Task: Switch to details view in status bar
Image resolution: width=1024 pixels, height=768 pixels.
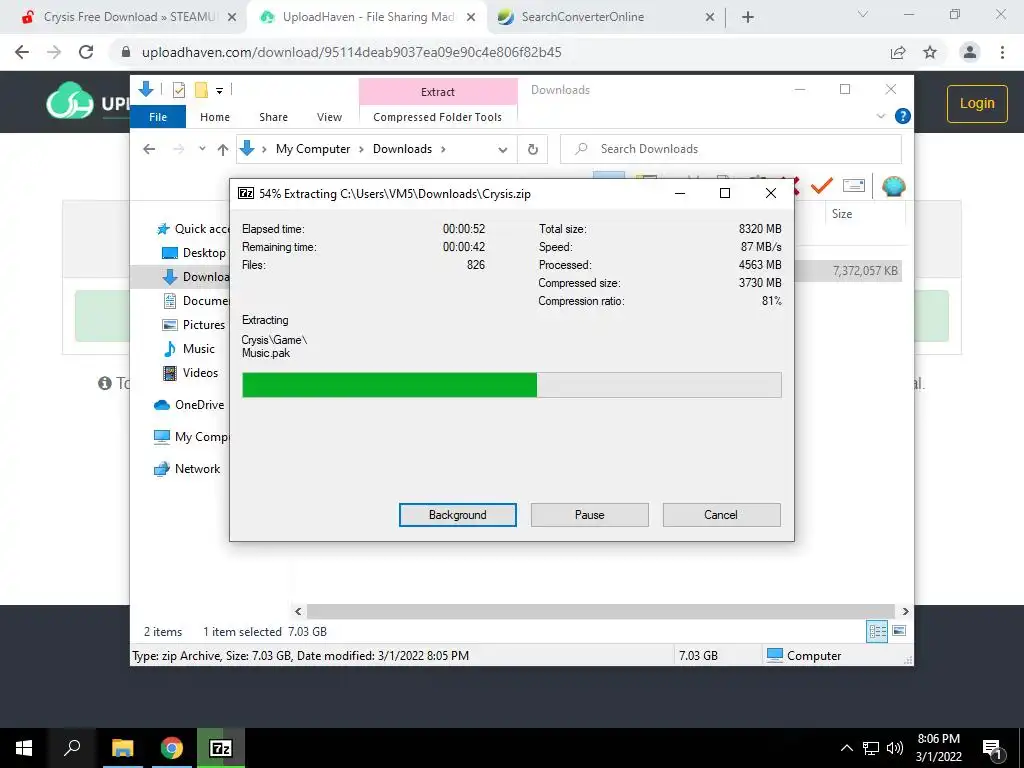Action: click(876, 631)
